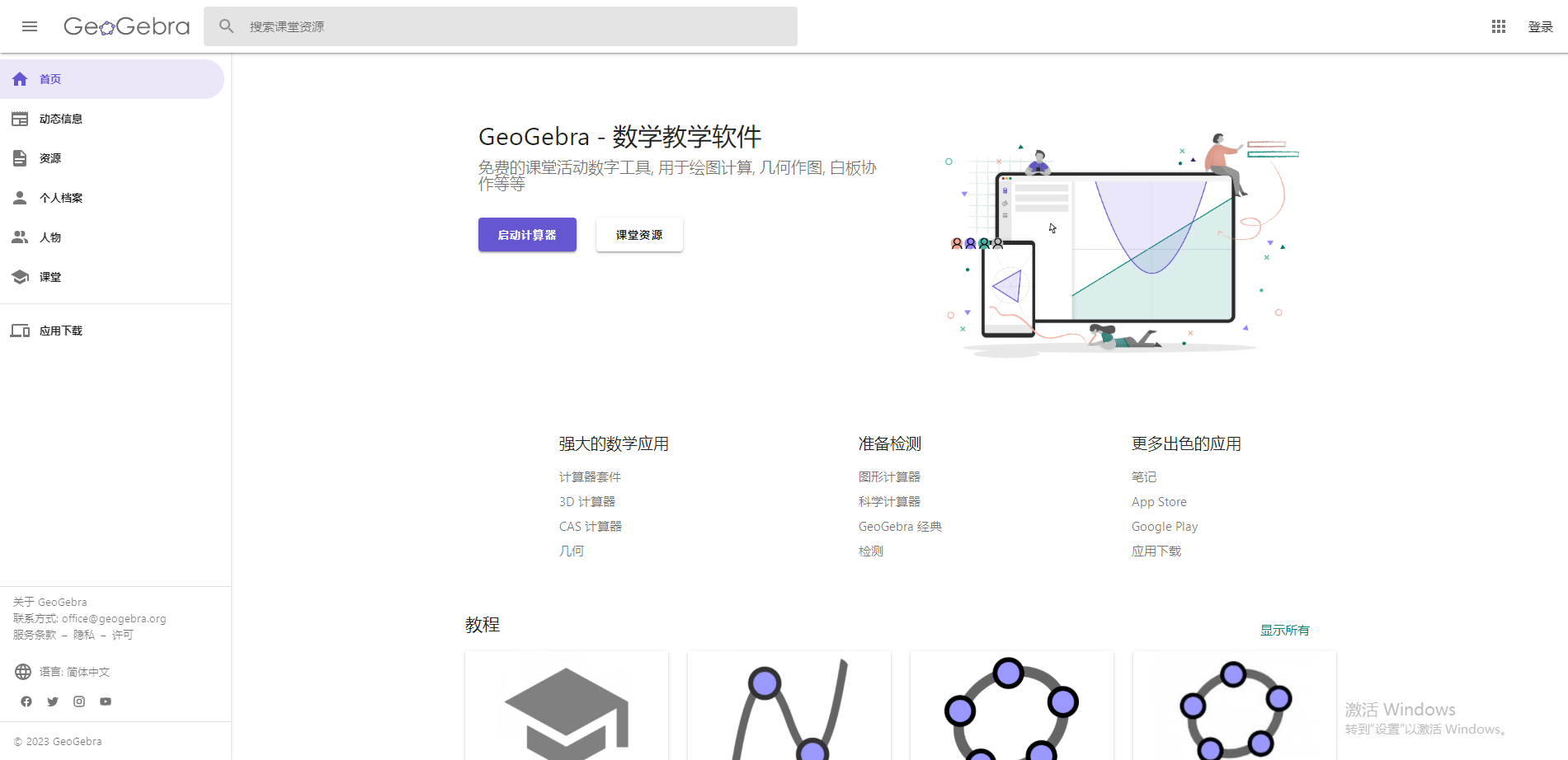
Task: Open the Google Play link
Action: click(x=1165, y=527)
